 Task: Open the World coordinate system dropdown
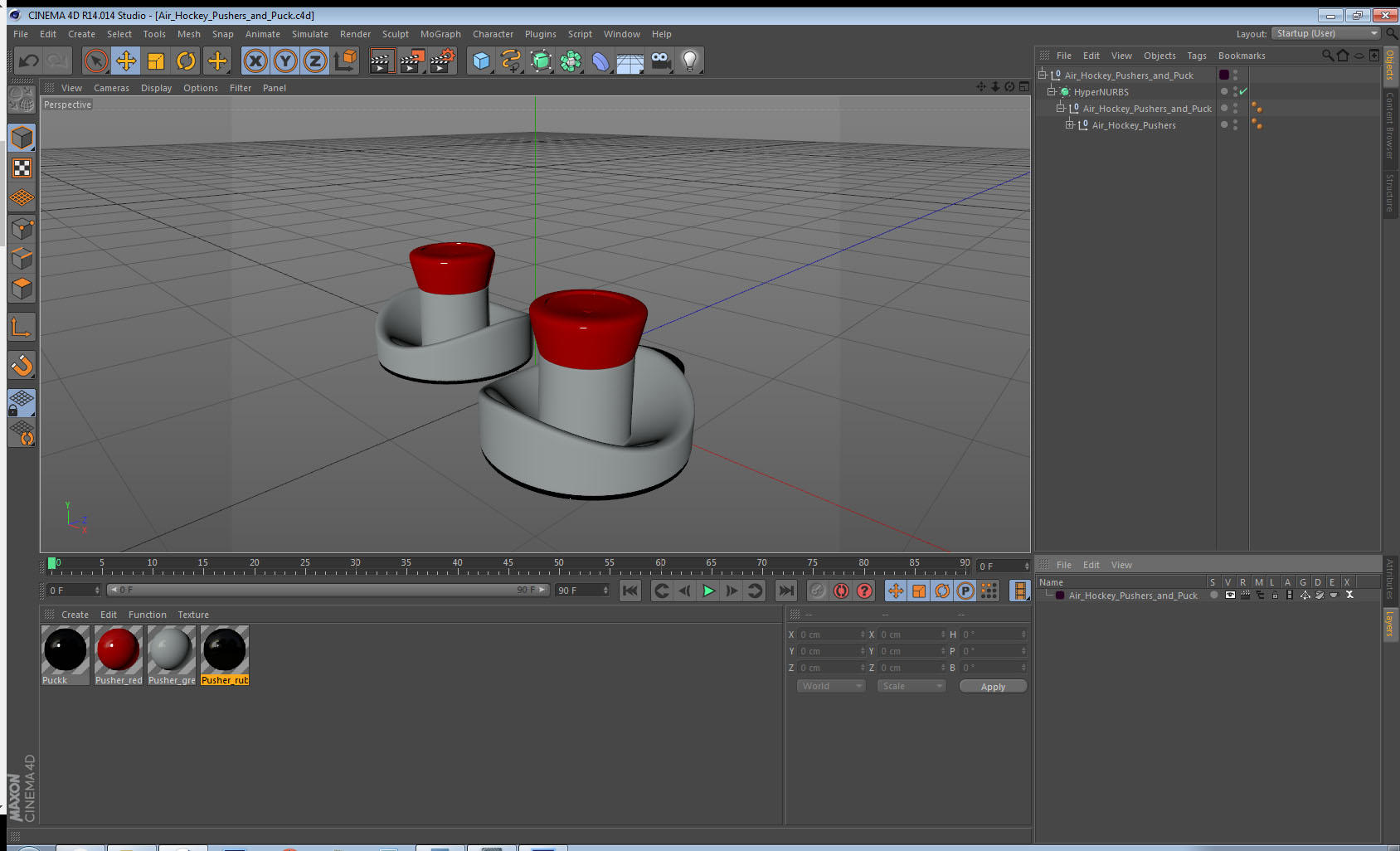831,686
